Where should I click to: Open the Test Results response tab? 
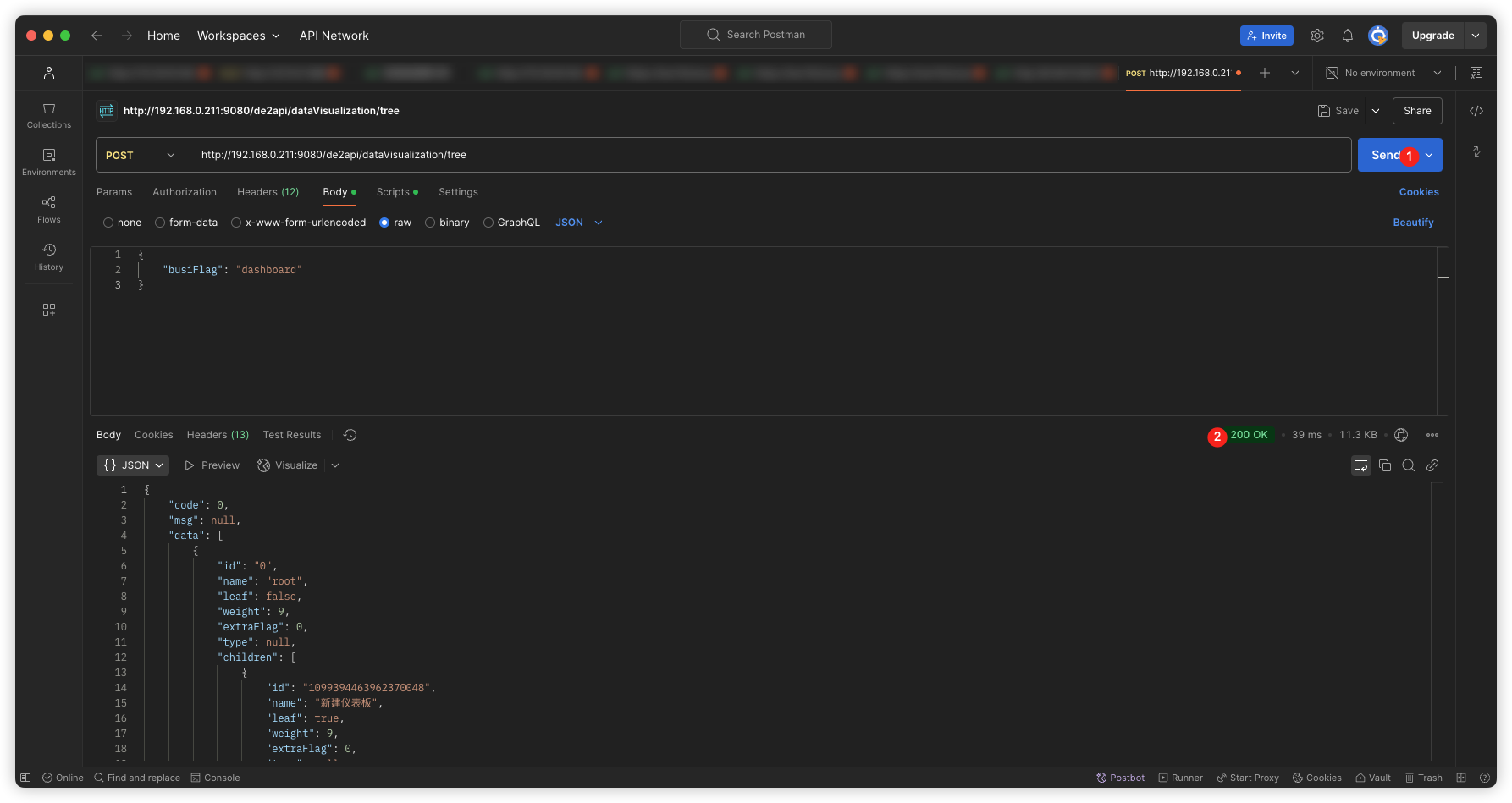(292, 435)
